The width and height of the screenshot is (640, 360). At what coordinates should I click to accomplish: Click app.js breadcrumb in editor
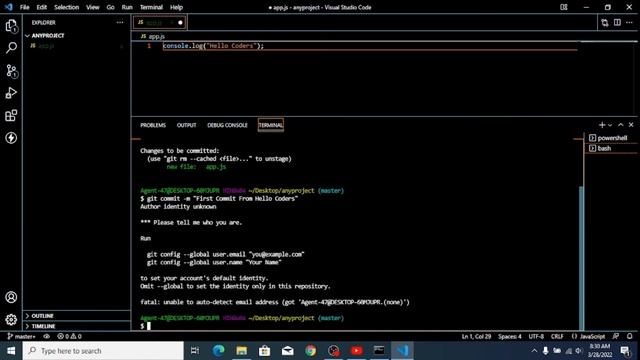click(153, 36)
